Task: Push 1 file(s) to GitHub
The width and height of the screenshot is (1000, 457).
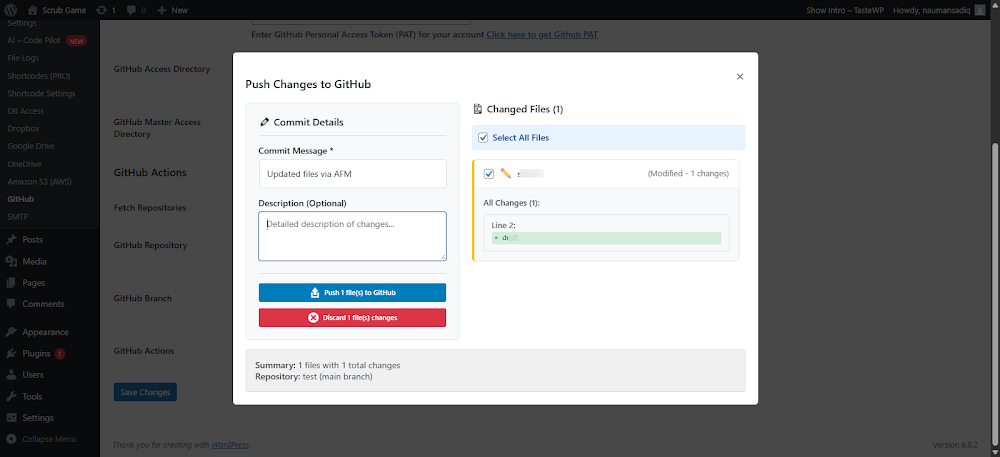Action: point(352,293)
